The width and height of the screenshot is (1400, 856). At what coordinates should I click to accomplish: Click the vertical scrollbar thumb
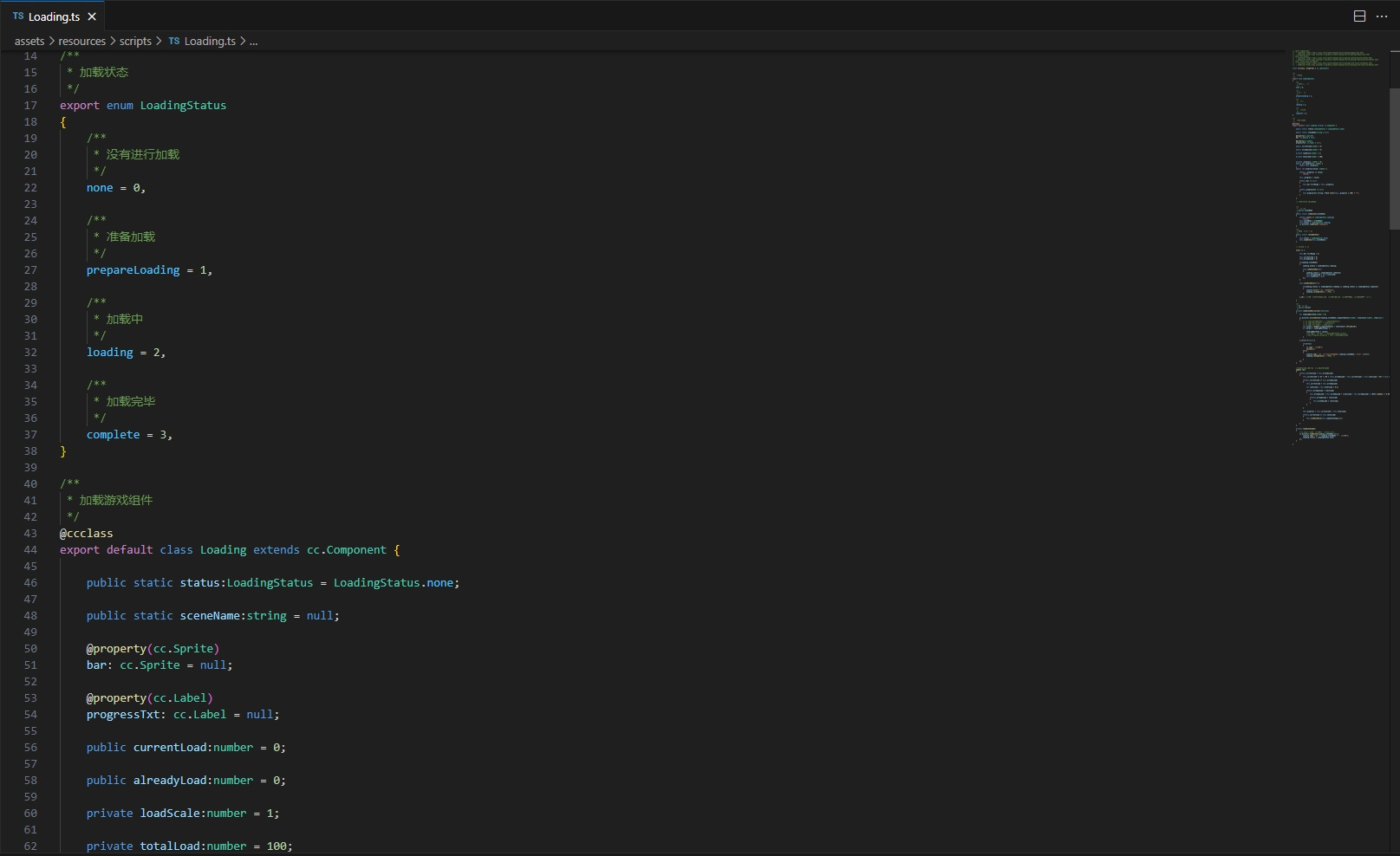pos(1394,158)
